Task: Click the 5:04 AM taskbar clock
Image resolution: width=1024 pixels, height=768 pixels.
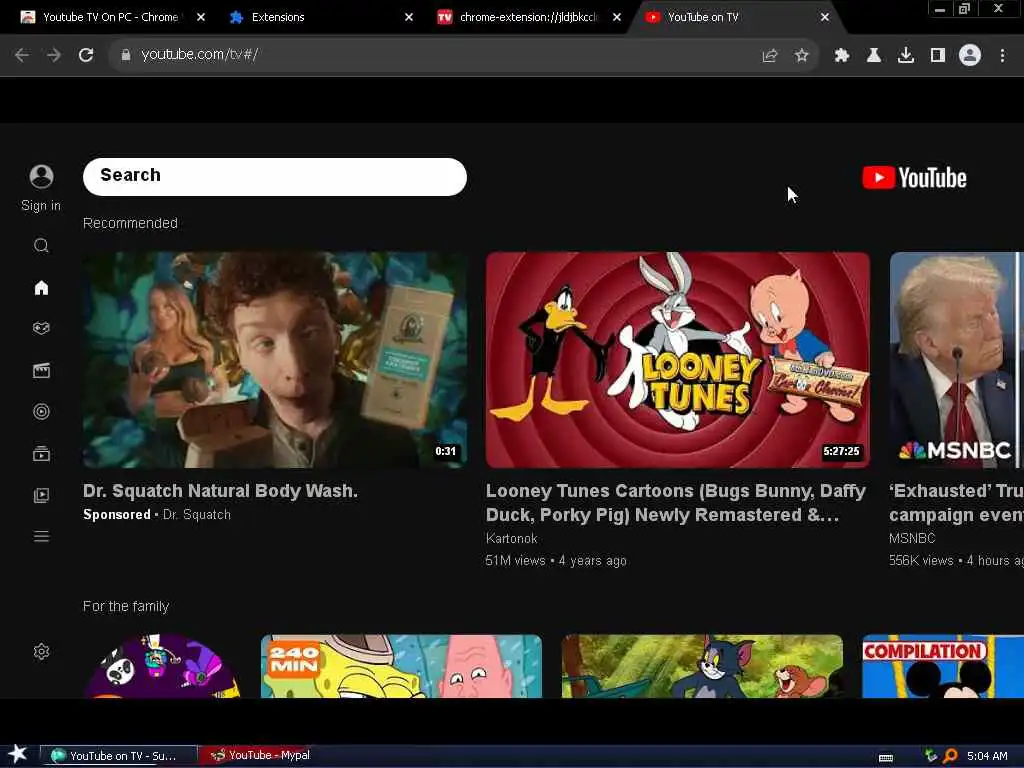Action: tap(987, 756)
